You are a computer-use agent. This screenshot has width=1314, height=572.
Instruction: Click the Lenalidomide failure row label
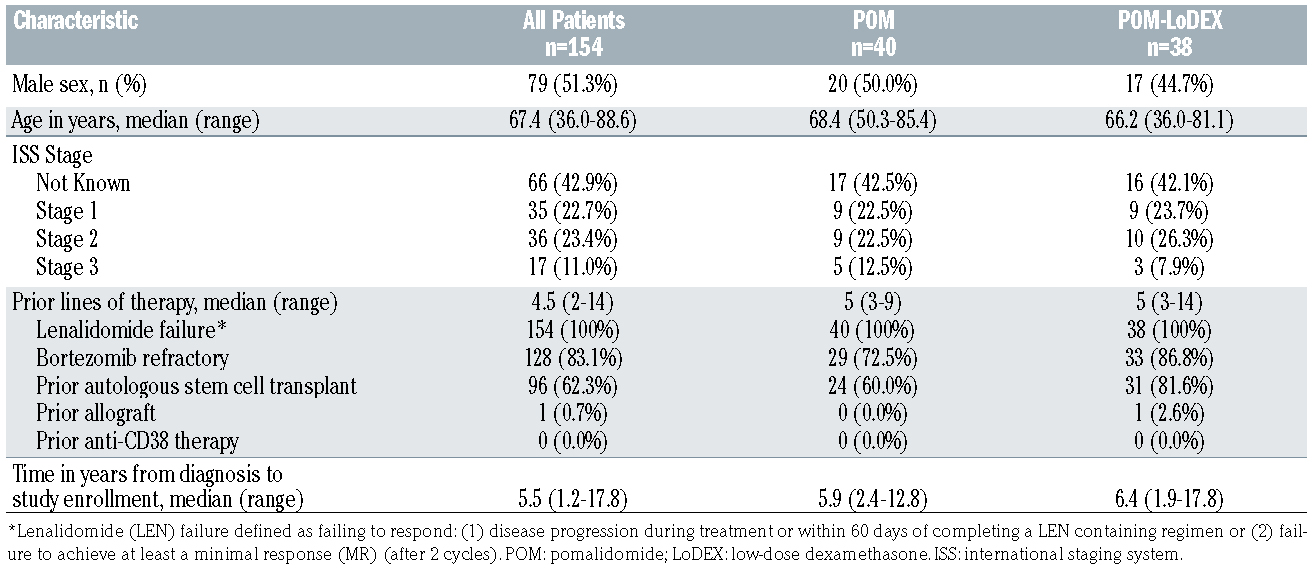[135, 330]
